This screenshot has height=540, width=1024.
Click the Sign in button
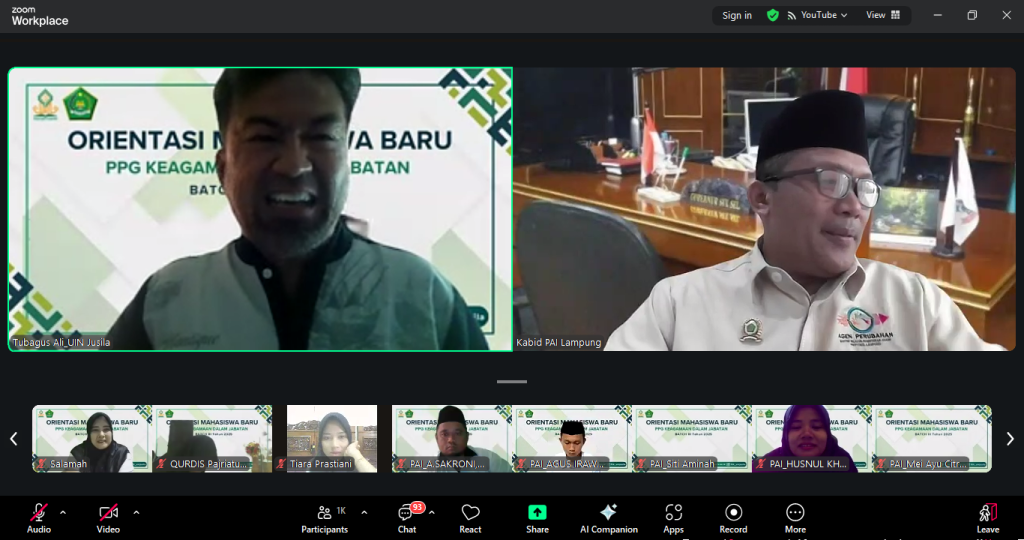[737, 15]
